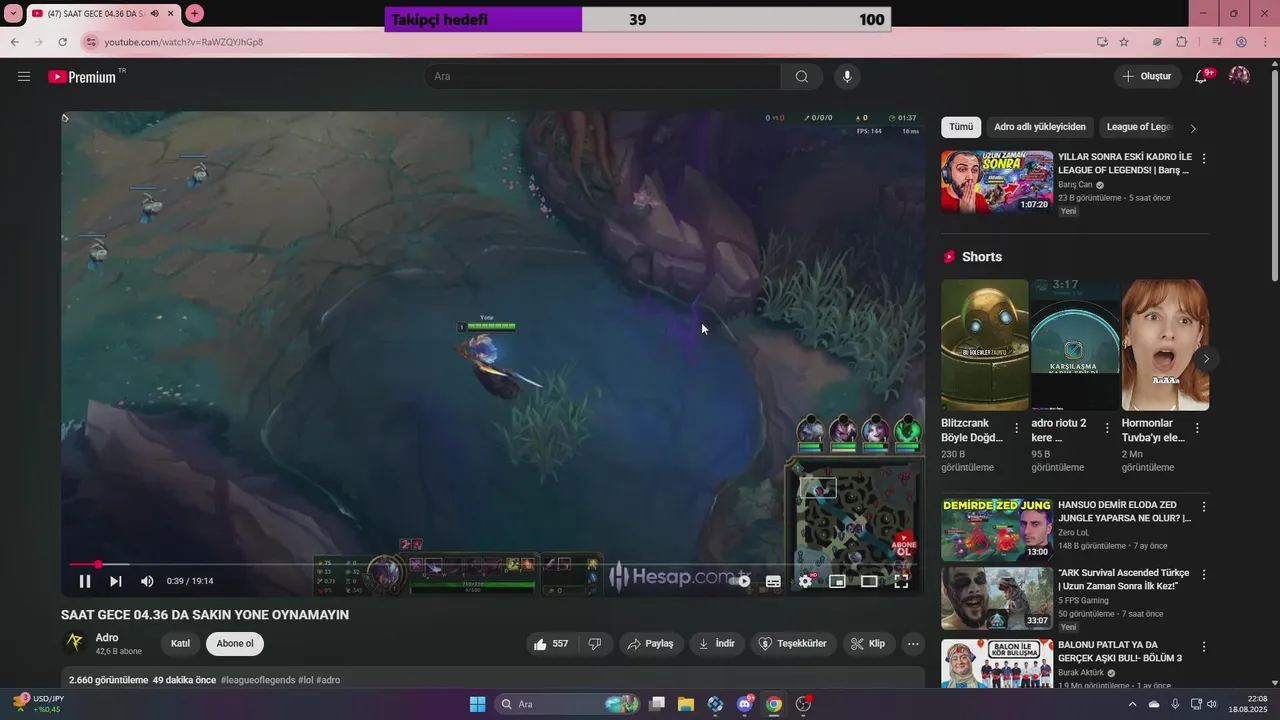Open the YouTube account avatar menu

[x=1239, y=76]
